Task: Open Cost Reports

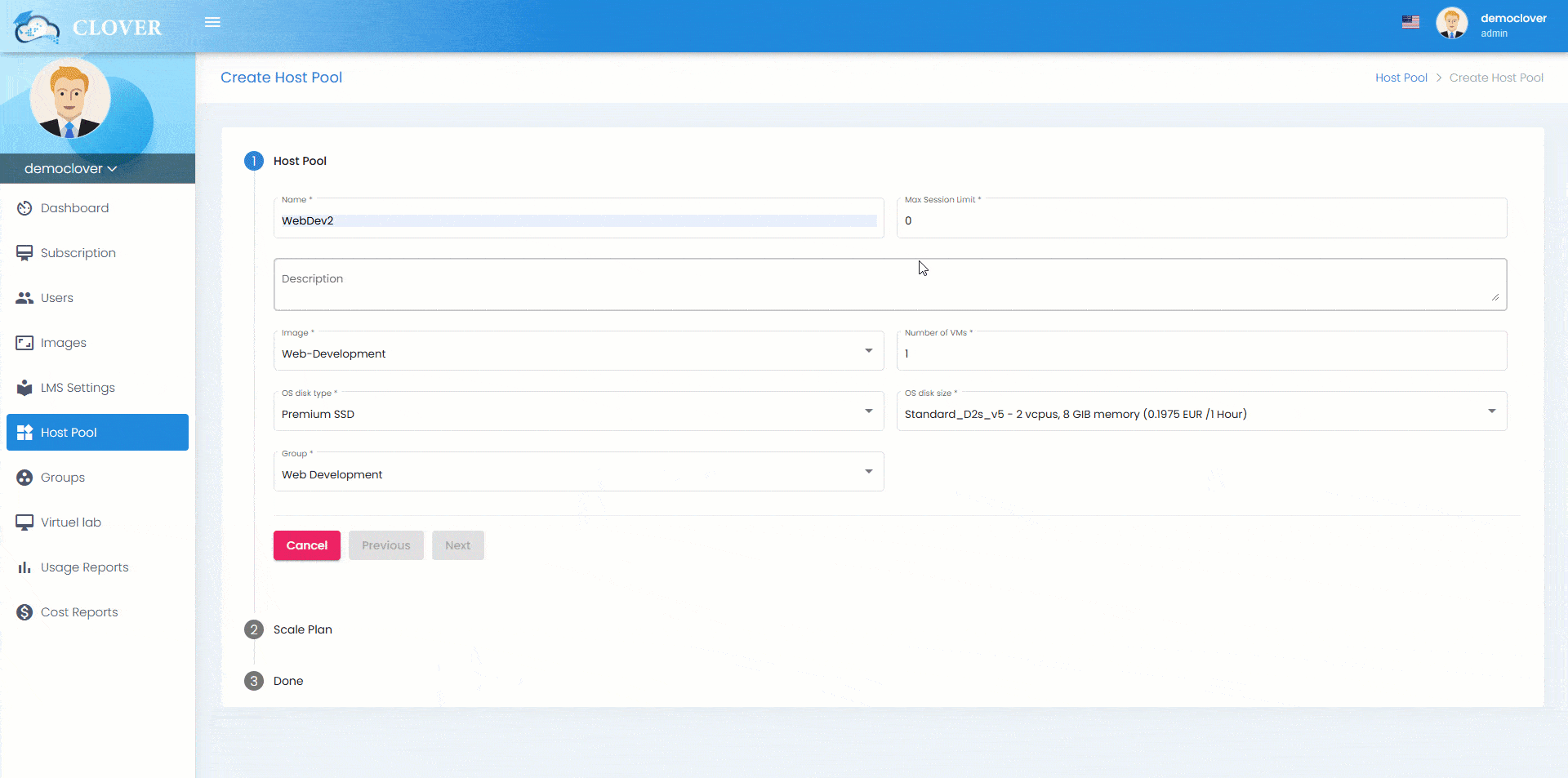Action: [80, 611]
